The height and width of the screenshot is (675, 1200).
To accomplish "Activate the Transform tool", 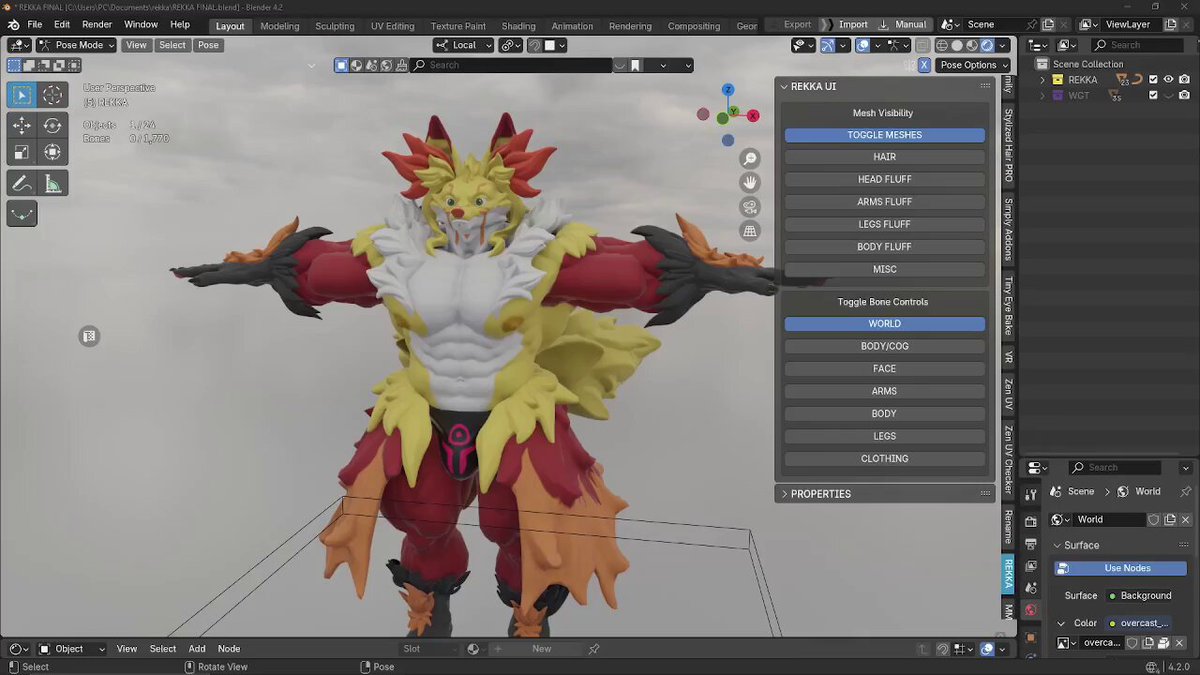I will (x=52, y=153).
